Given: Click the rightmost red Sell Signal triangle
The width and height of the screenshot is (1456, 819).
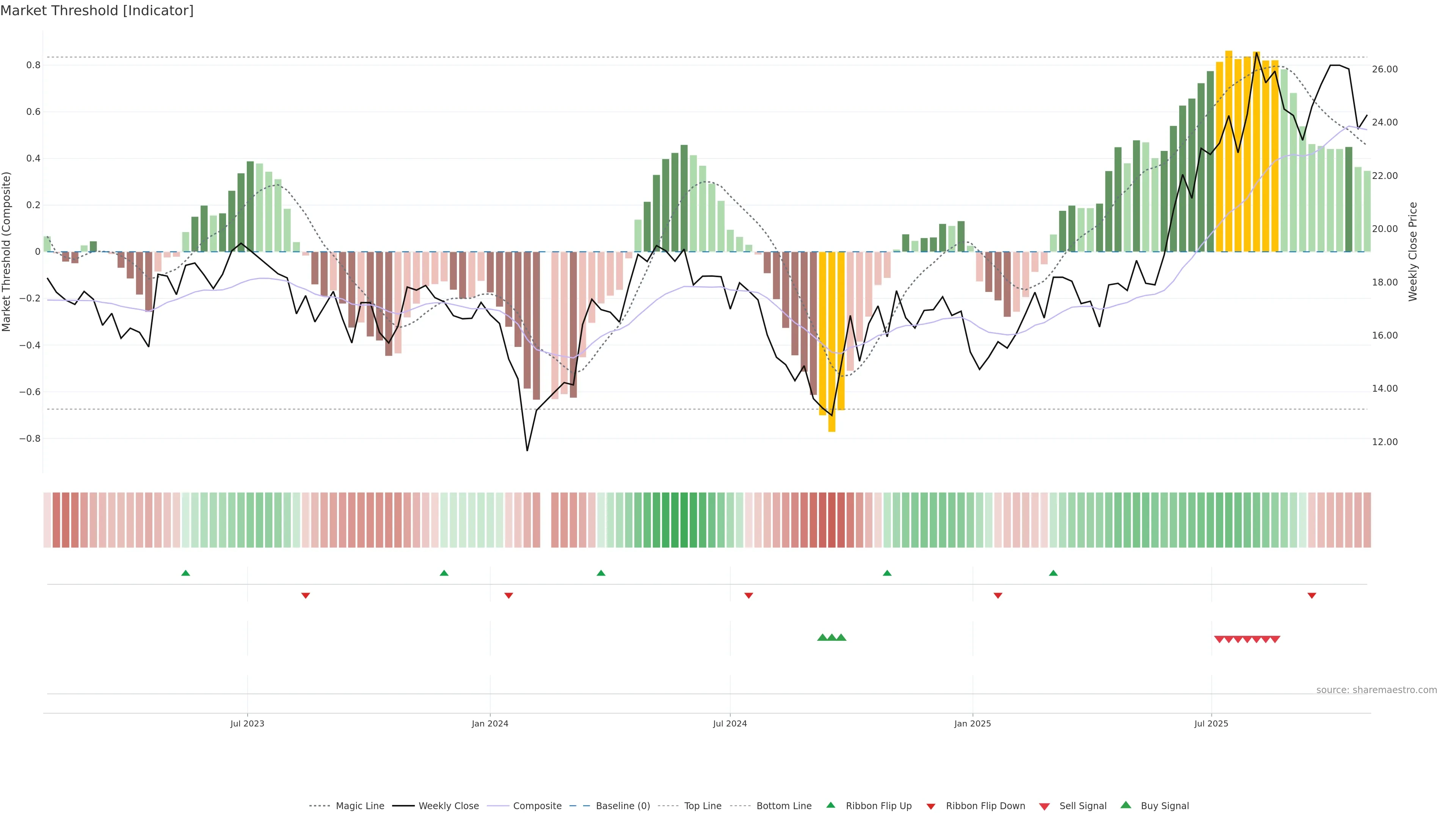Looking at the screenshot, I should [x=1275, y=639].
